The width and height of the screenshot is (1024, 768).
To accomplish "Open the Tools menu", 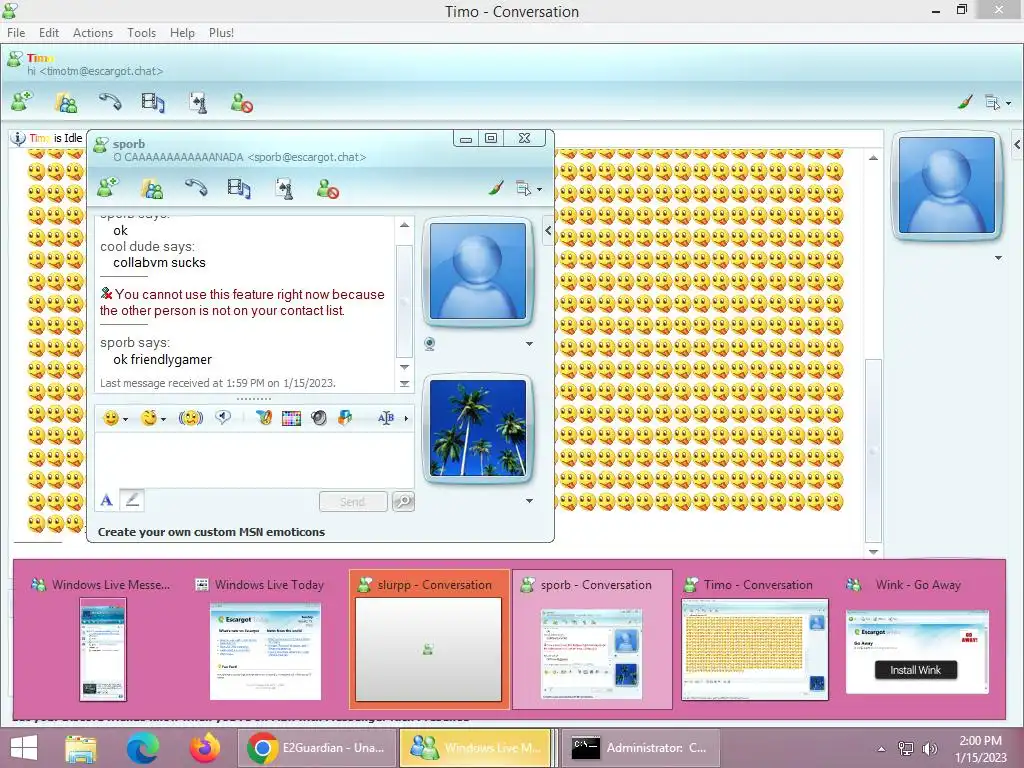I will (x=141, y=33).
